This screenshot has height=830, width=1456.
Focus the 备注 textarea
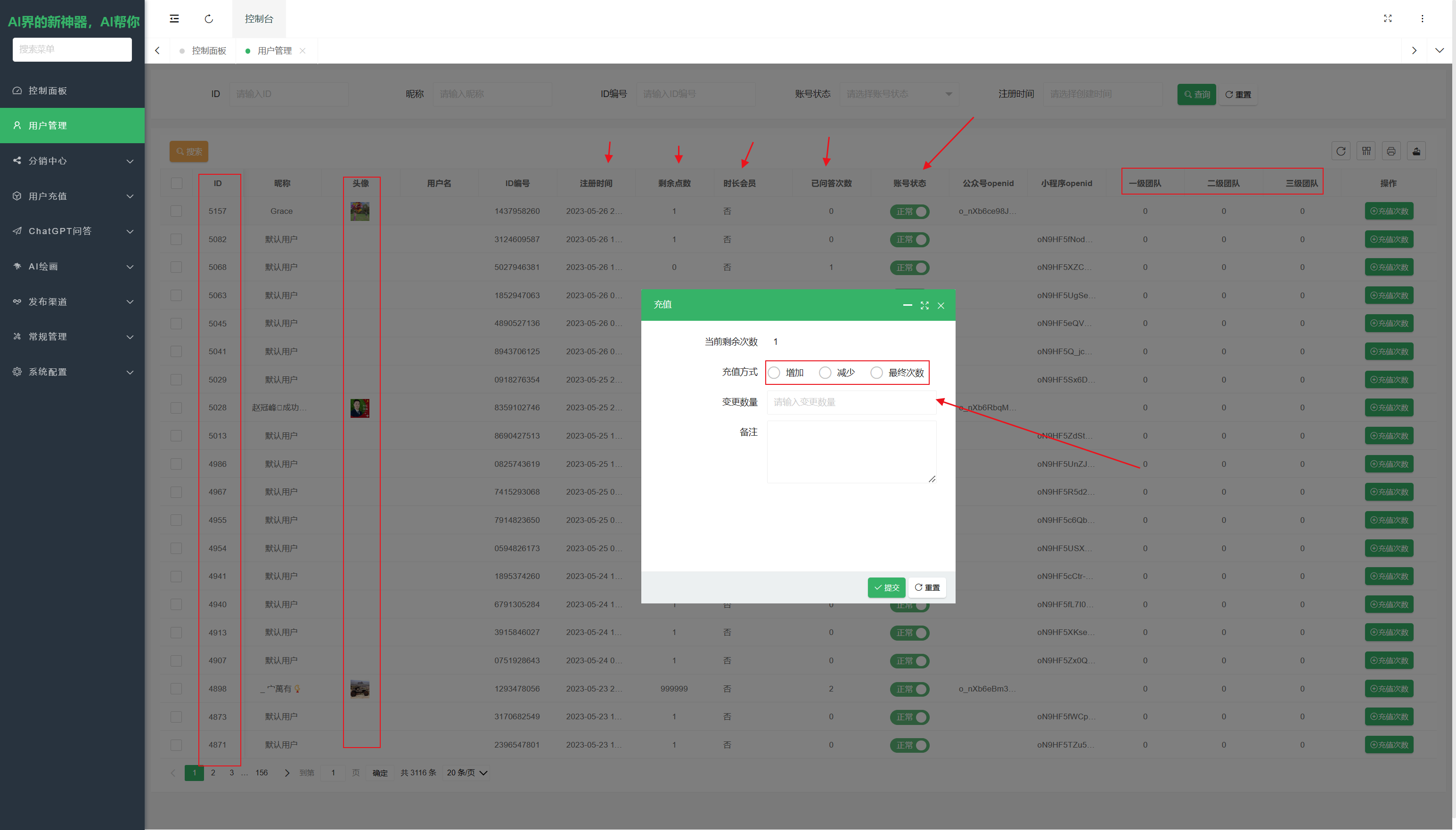(x=852, y=452)
